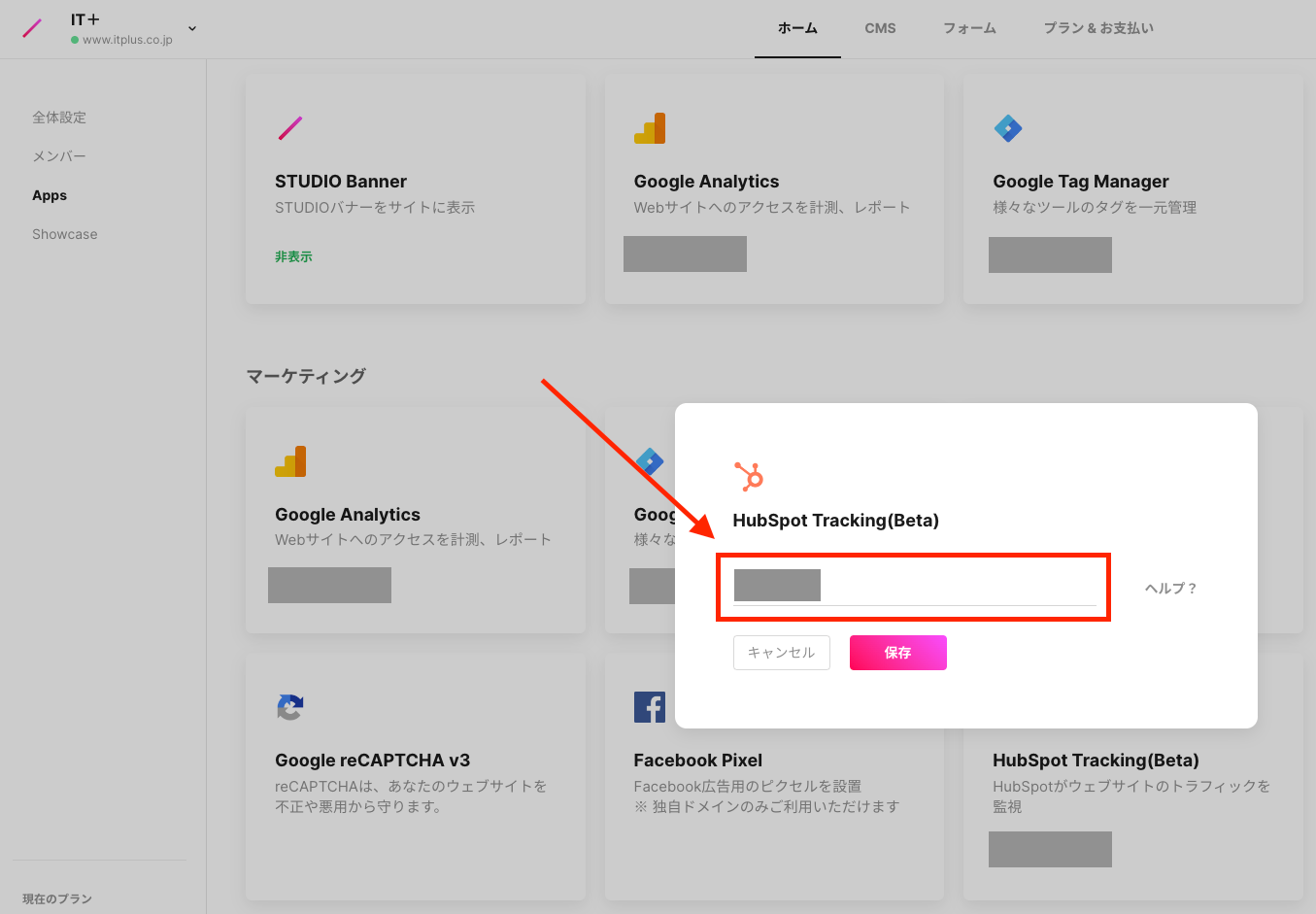Open the ヘルプ？ link beside the input

point(1169,588)
